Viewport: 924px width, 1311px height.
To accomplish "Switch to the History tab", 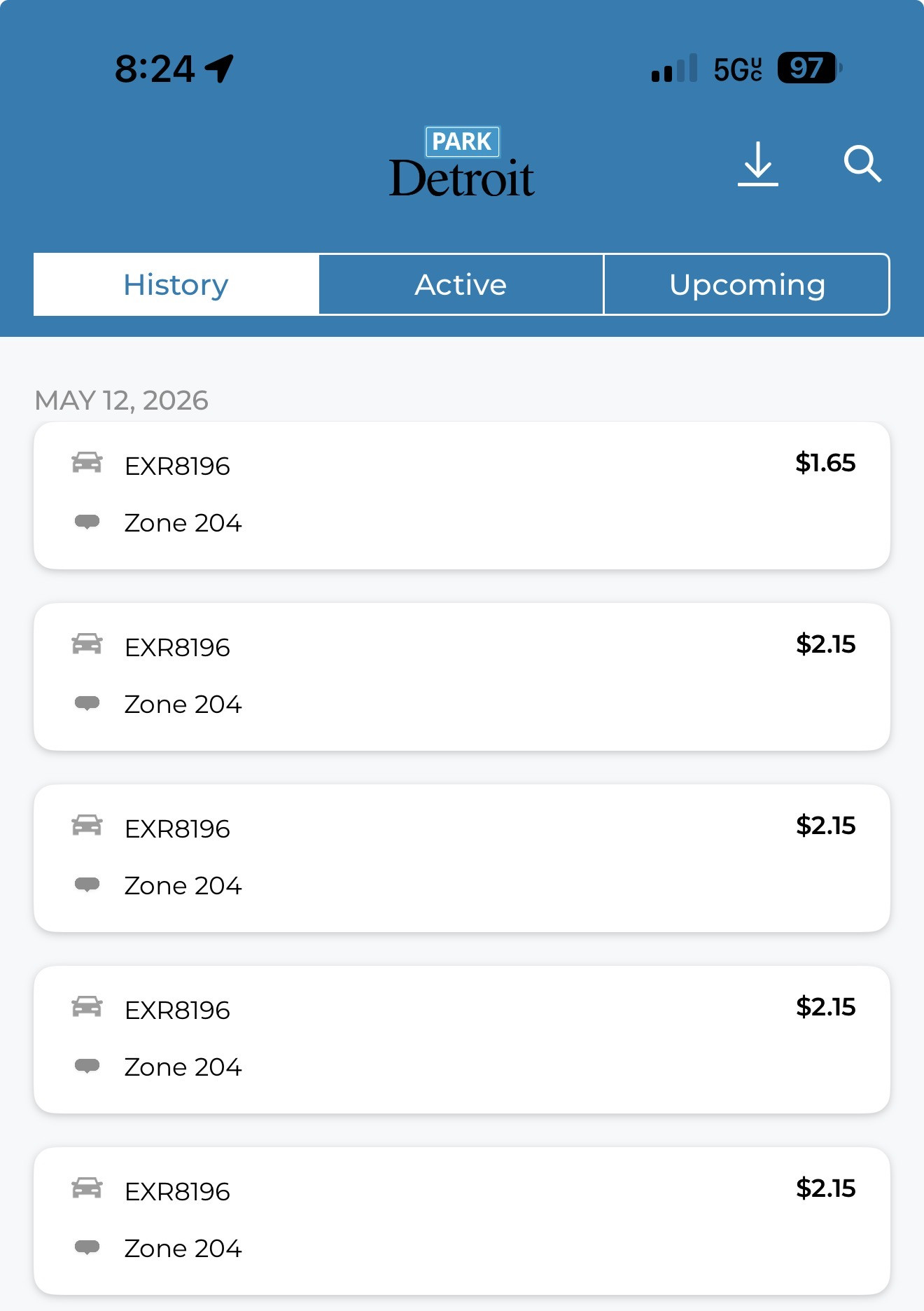I will (x=176, y=284).
